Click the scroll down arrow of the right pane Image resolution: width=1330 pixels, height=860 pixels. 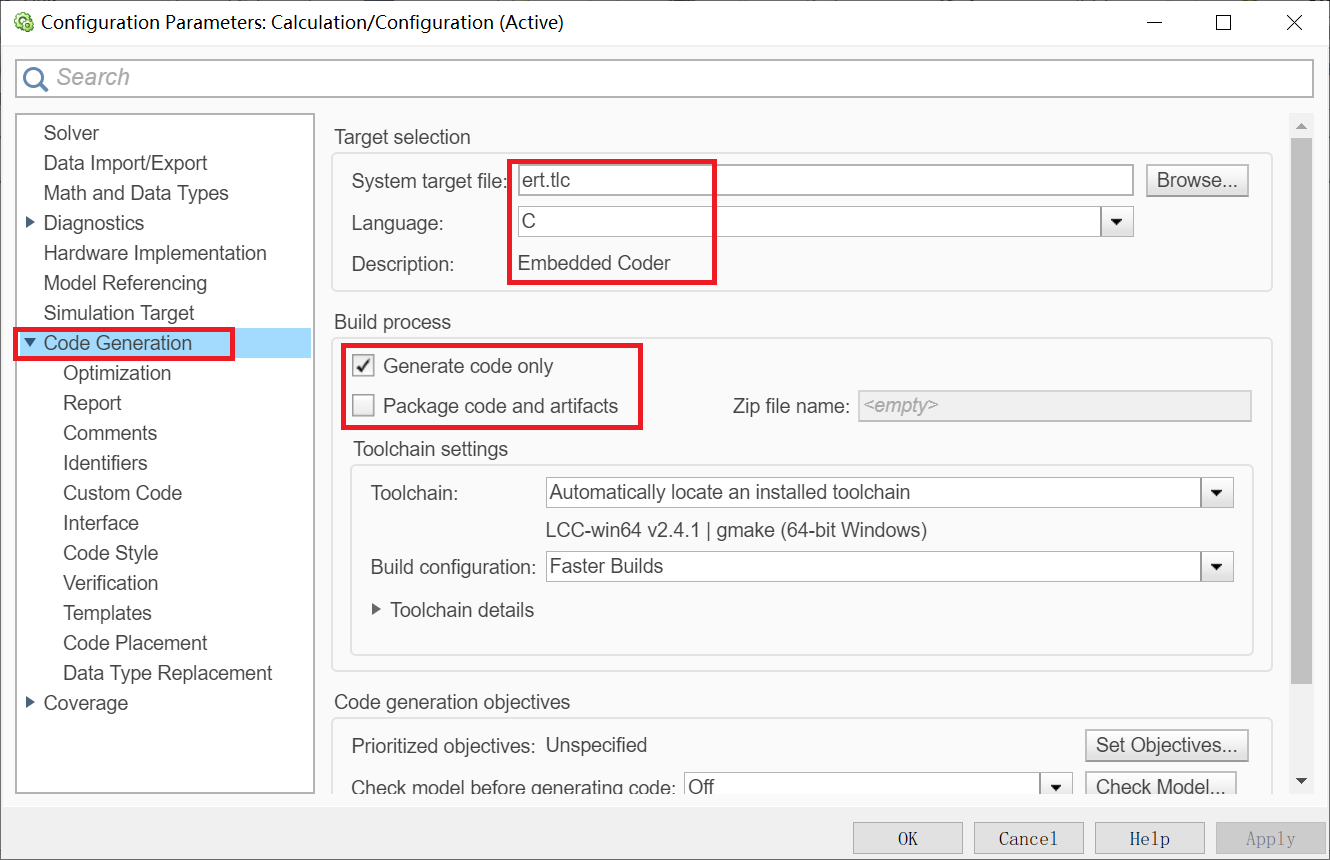coord(1301,781)
